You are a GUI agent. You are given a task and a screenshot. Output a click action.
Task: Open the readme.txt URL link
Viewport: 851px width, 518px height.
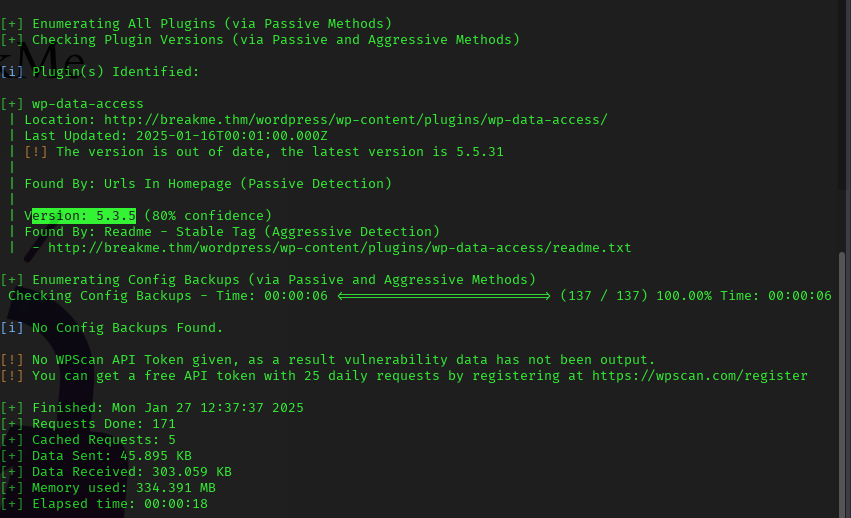340,248
